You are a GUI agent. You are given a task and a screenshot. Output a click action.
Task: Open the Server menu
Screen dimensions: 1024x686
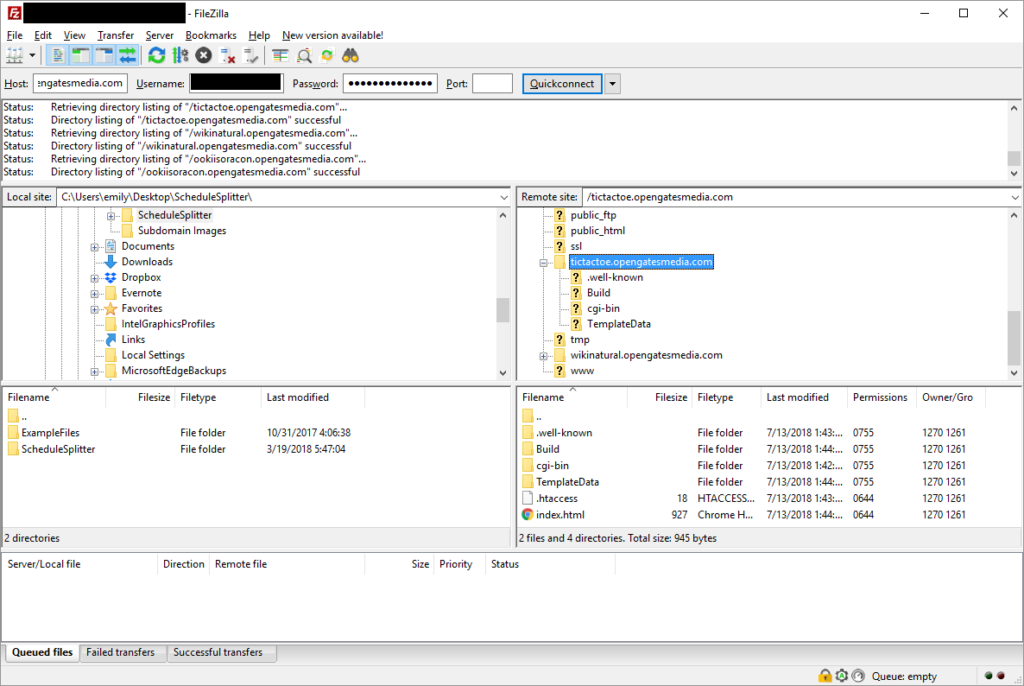[x=159, y=35]
